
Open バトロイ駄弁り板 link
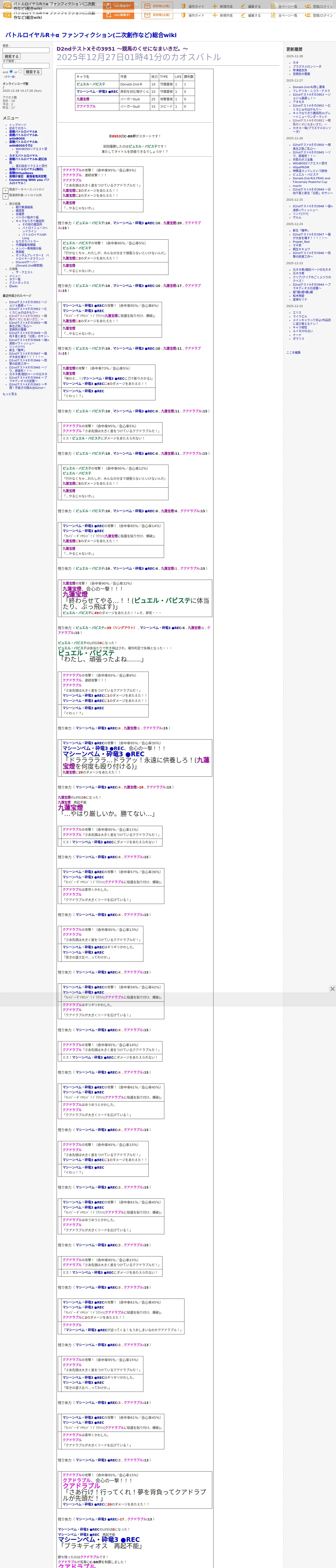click(x=27, y=217)
